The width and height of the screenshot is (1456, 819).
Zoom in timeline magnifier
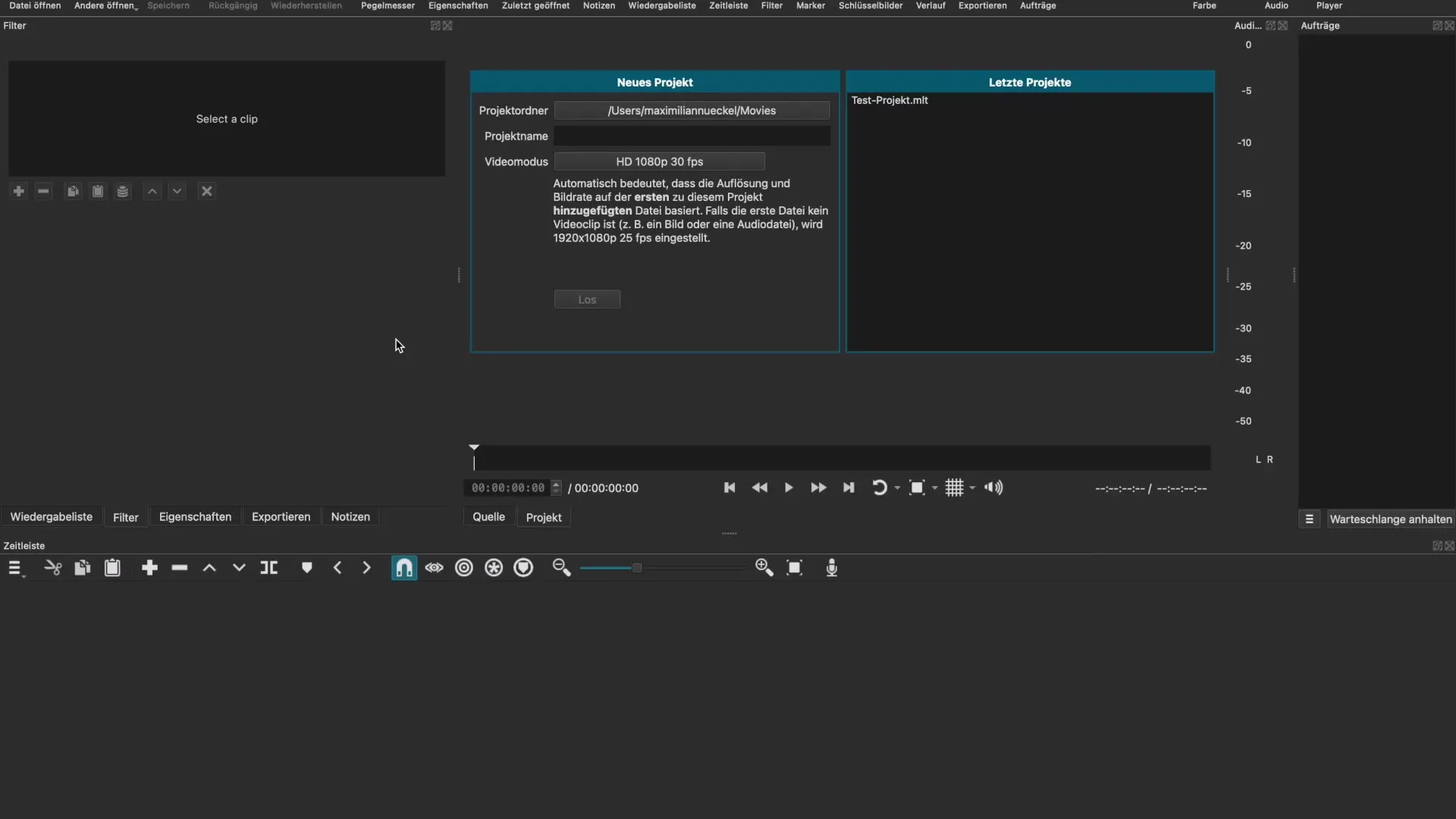pyautogui.click(x=764, y=568)
